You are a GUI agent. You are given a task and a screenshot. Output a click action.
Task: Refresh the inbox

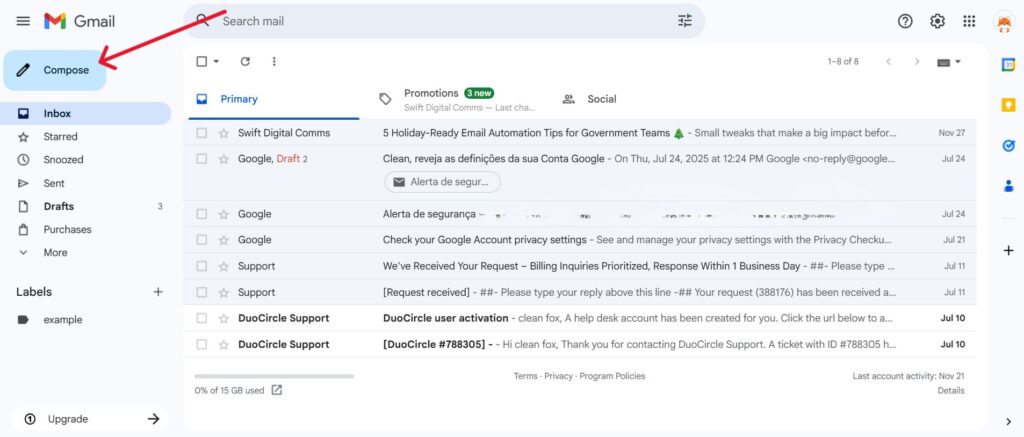[245, 61]
